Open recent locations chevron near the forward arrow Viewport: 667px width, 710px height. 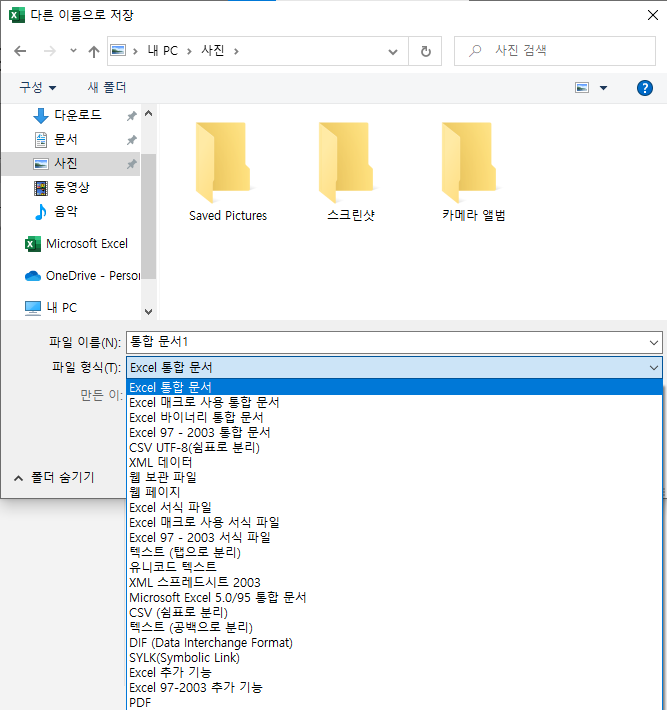point(73,51)
